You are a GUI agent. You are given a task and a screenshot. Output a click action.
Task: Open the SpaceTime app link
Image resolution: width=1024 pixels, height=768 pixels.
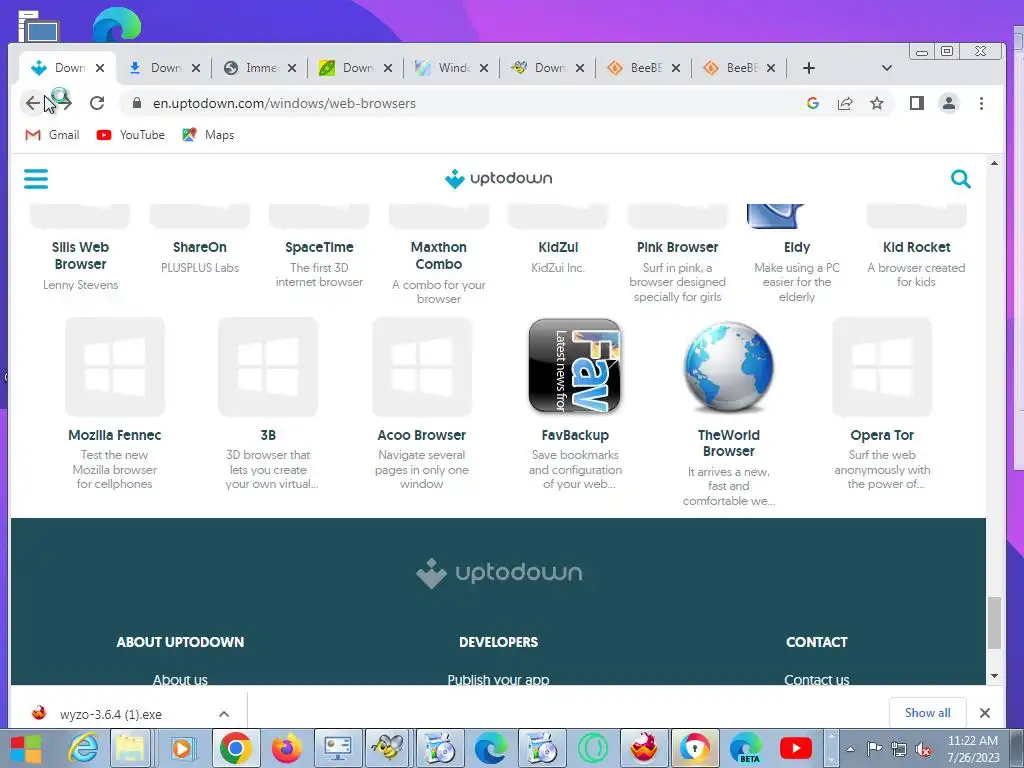(x=319, y=247)
